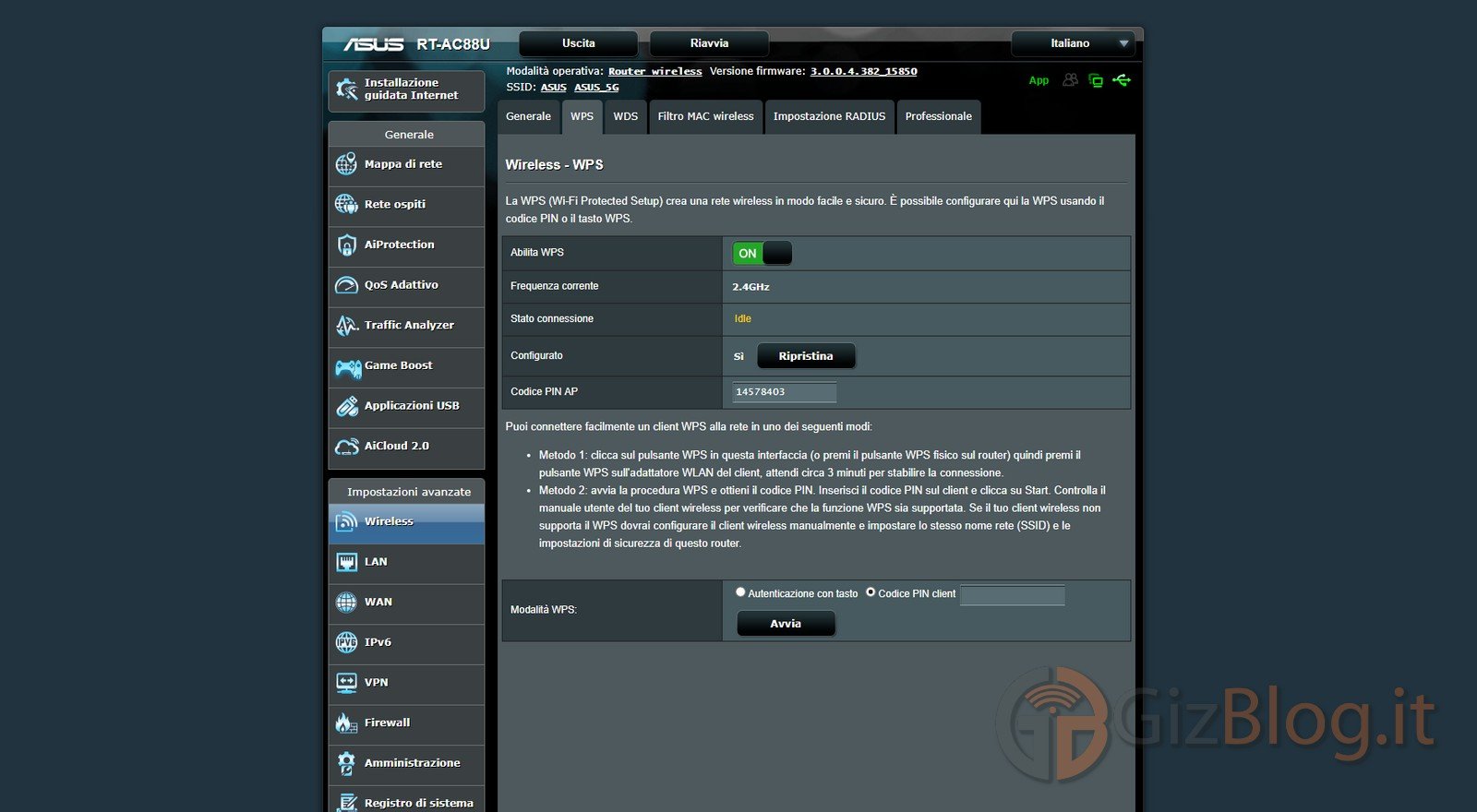Click the Riavvia reboot button
Viewport: 1477px width, 812px height.
pyautogui.click(x=709, y=43)
